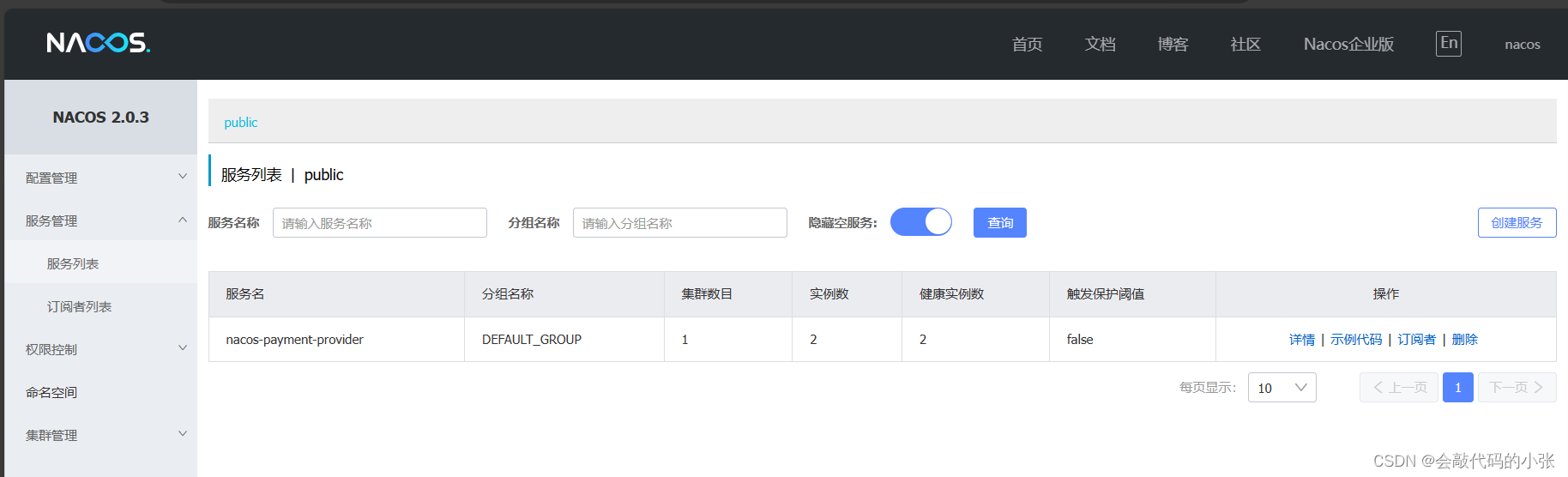The height and width of the screenshot is (477, 1568).
Task: Collapse the 服务管理 menu chevron
Action: tap(183, 220)
